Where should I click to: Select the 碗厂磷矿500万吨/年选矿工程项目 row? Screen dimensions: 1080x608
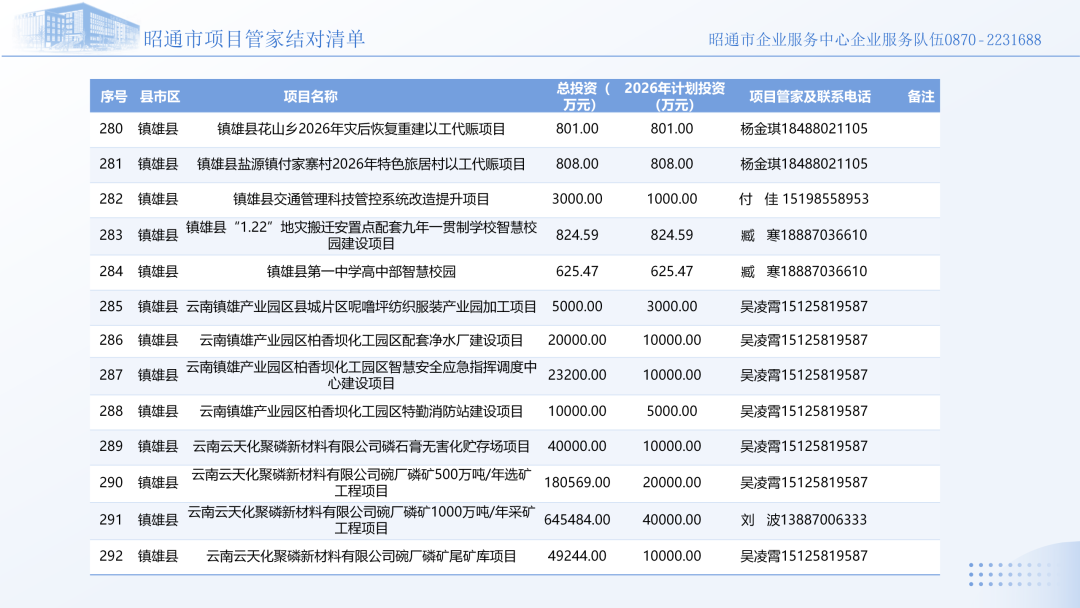[361, 483]
